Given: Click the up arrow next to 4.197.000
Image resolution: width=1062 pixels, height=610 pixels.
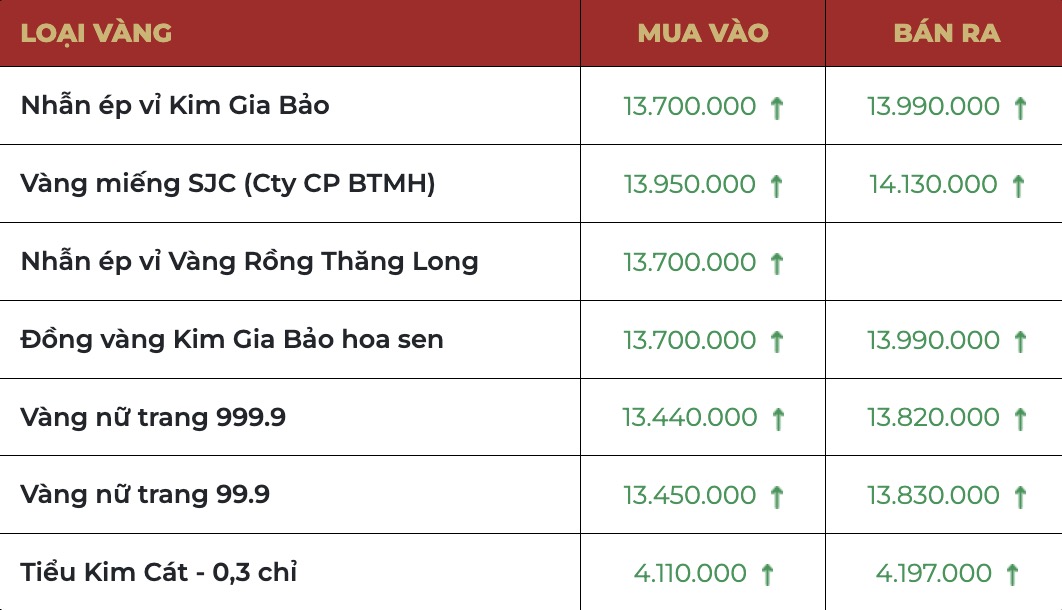Looking at the screenshot, I should point(1012,574).
